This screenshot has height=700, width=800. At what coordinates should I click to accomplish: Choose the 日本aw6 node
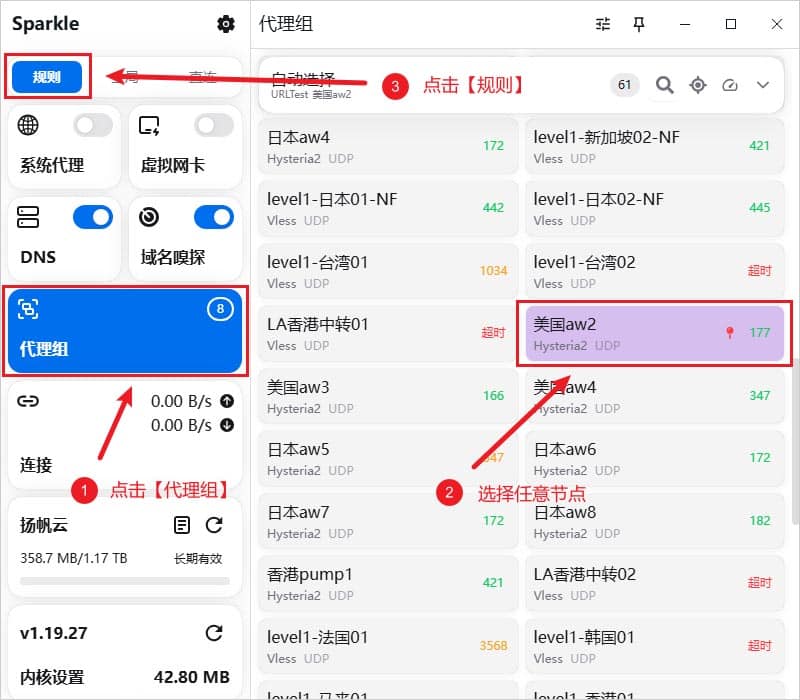pyautogui.click(x=655, y=459)
